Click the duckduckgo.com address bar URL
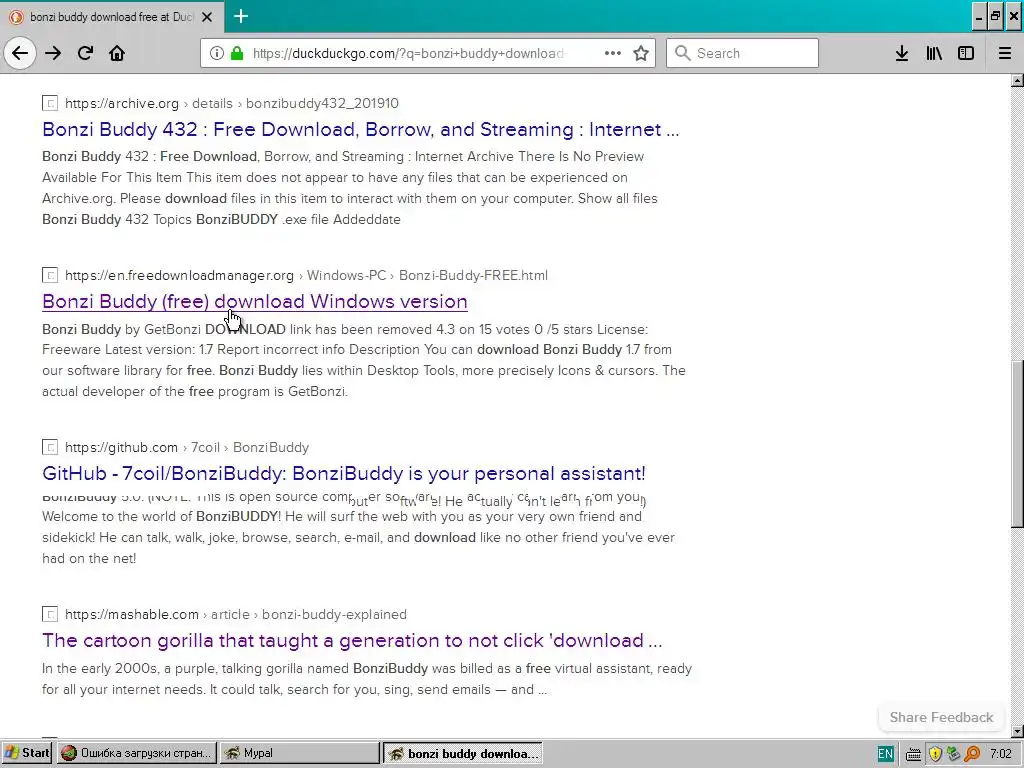The image size is (1024, 768). point(408,54)
